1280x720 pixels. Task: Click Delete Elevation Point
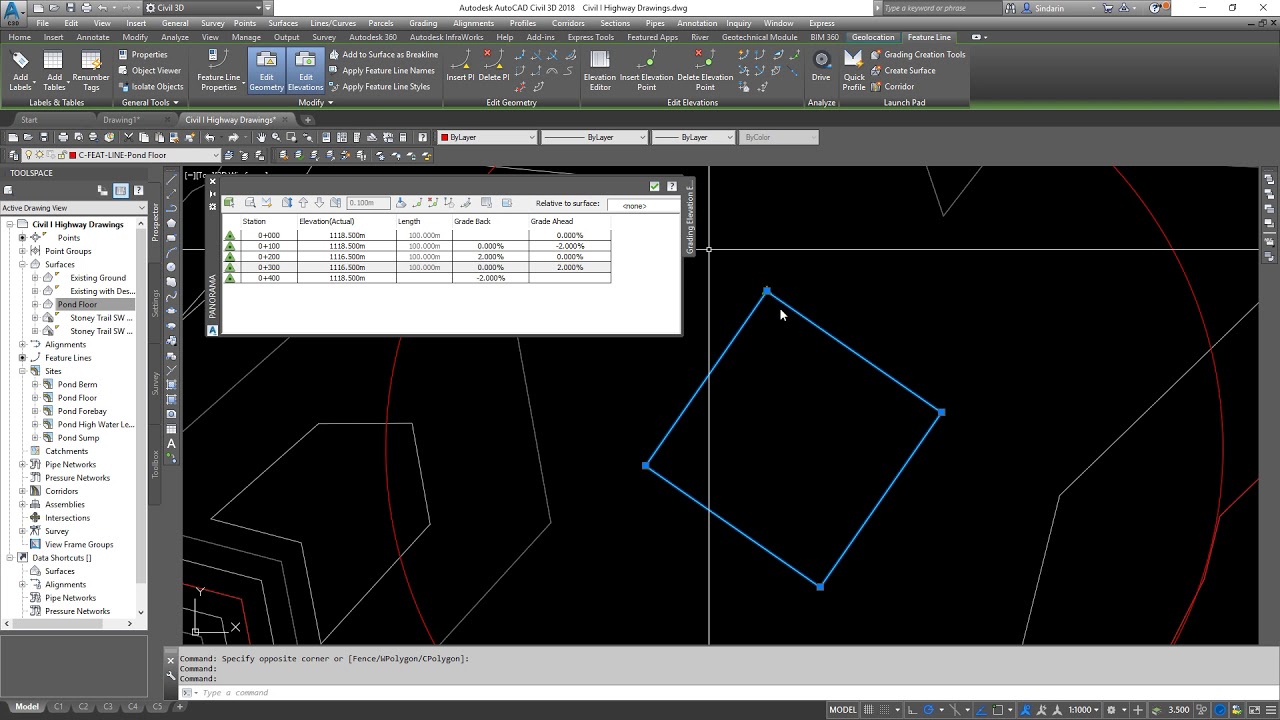[705, 69]
